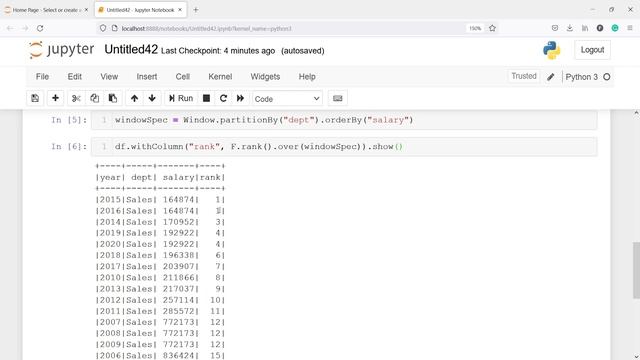Interrupt the kernel with stop icon
The image size is (640, 360).
click(x=207, y=98)
